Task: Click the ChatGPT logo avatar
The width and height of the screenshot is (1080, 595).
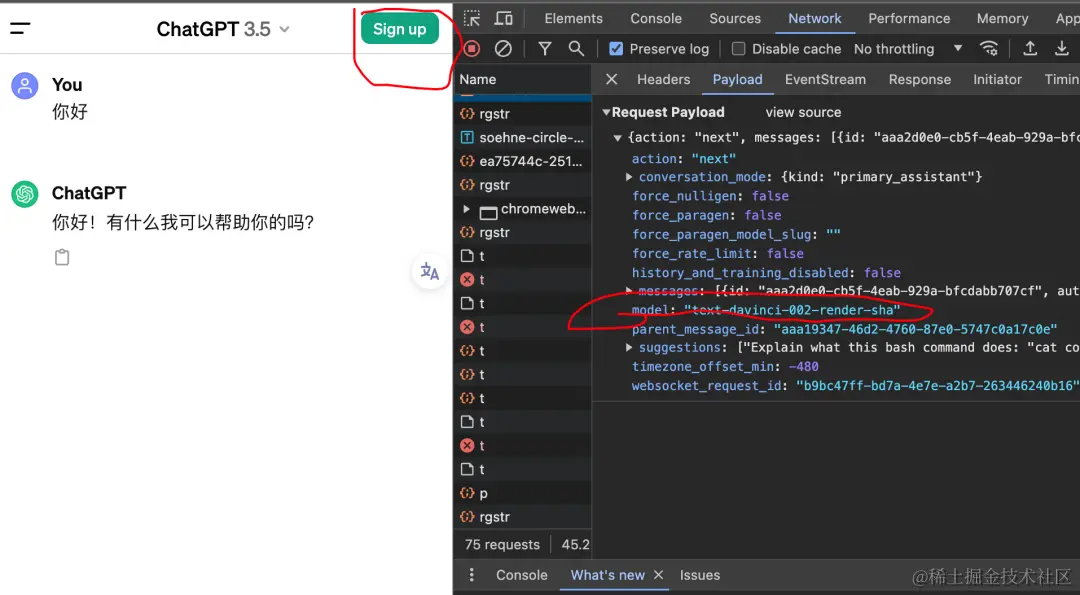Action: [25, 194]
